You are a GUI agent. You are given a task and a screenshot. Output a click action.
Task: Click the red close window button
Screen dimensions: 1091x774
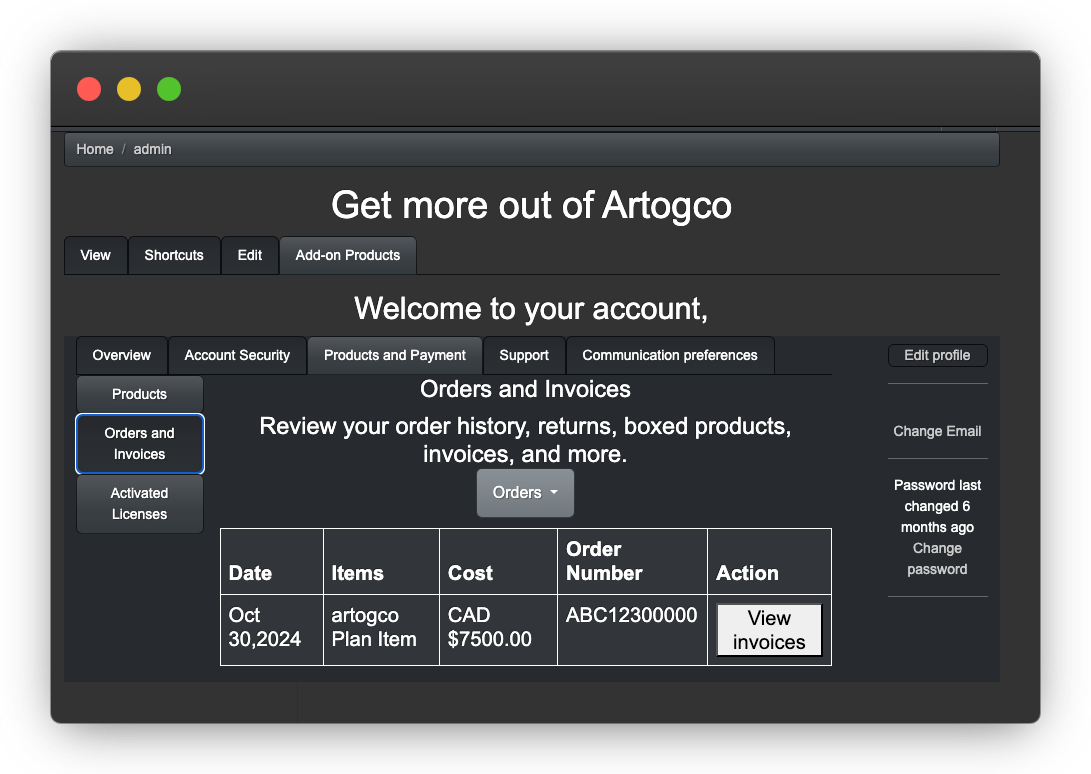click(89, 89)
